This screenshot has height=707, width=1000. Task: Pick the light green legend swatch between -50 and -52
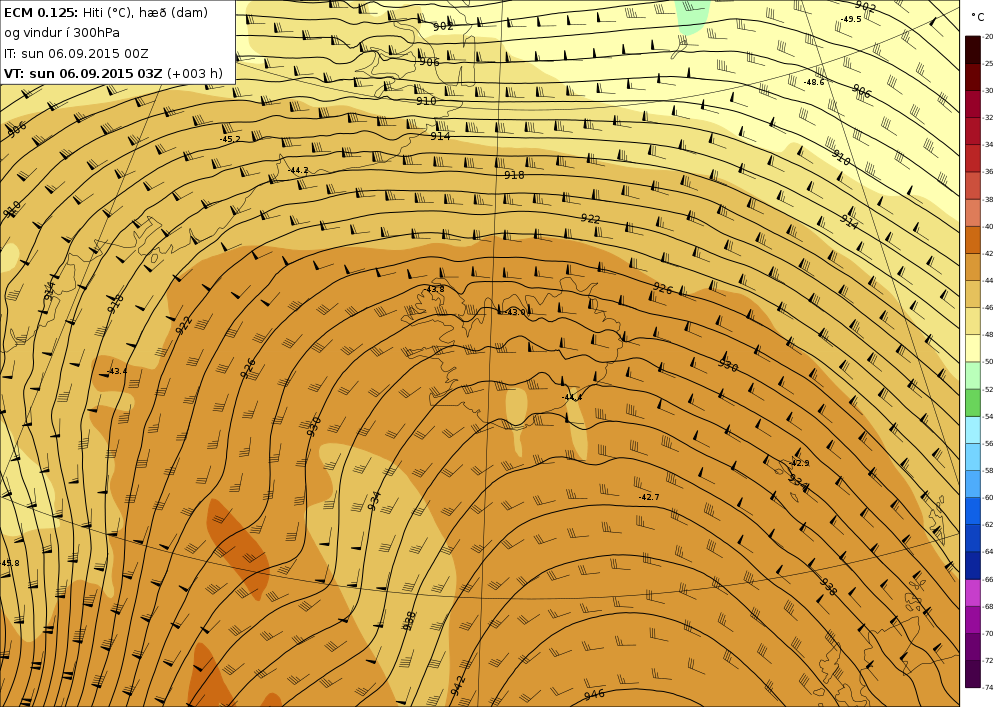click(x=973, y=375)
